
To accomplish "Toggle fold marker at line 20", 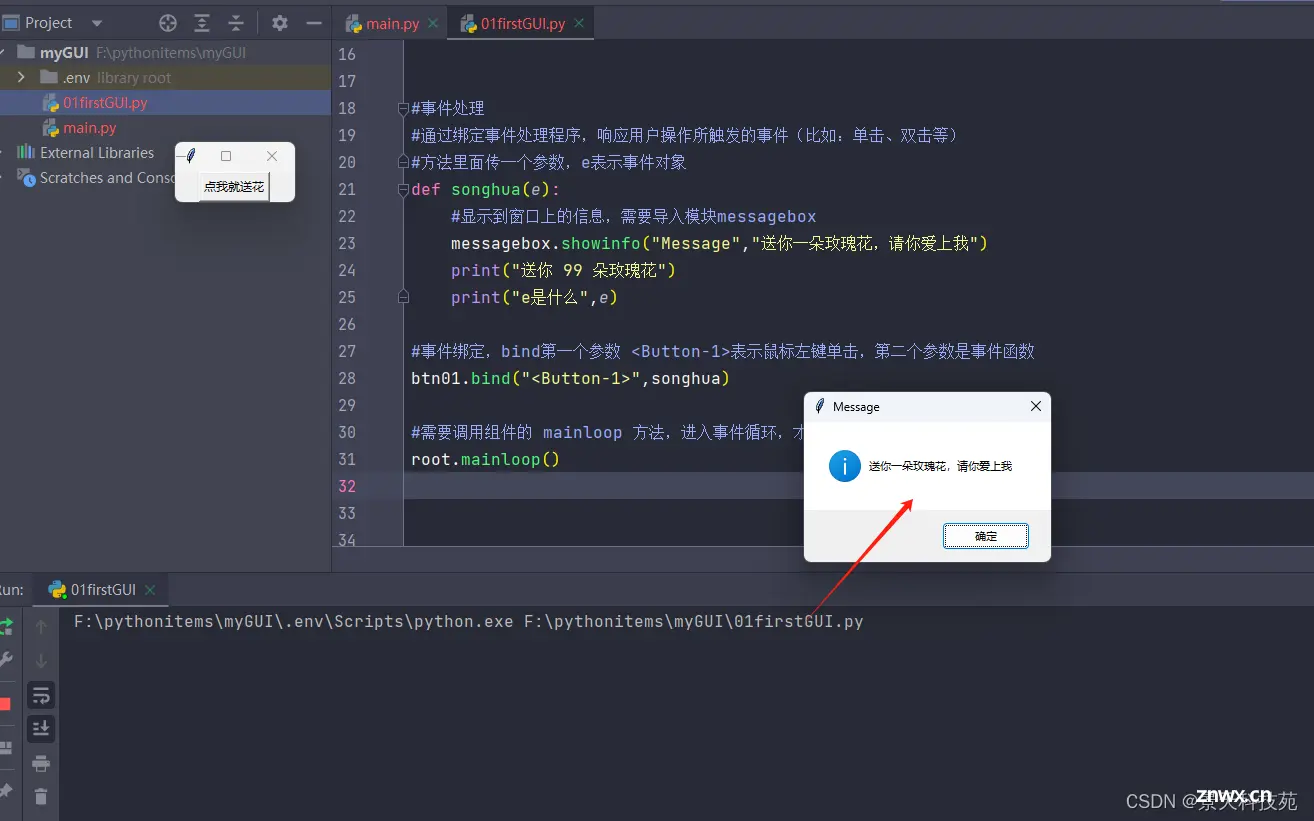I will [x=403, y=162].
